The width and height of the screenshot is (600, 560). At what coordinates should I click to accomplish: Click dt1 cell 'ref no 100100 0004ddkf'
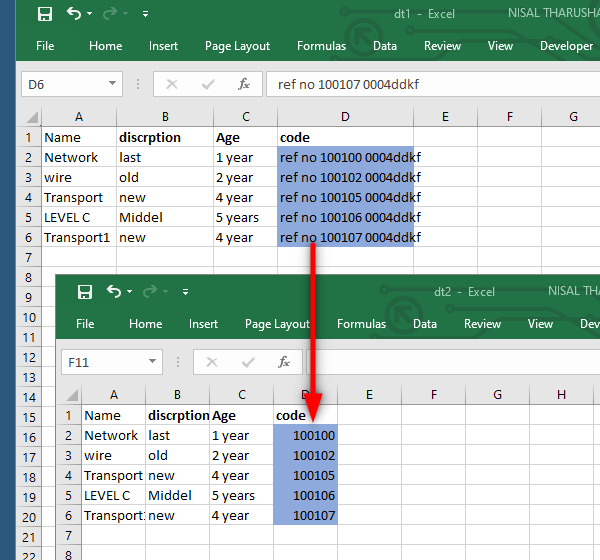tap(346, 157)
